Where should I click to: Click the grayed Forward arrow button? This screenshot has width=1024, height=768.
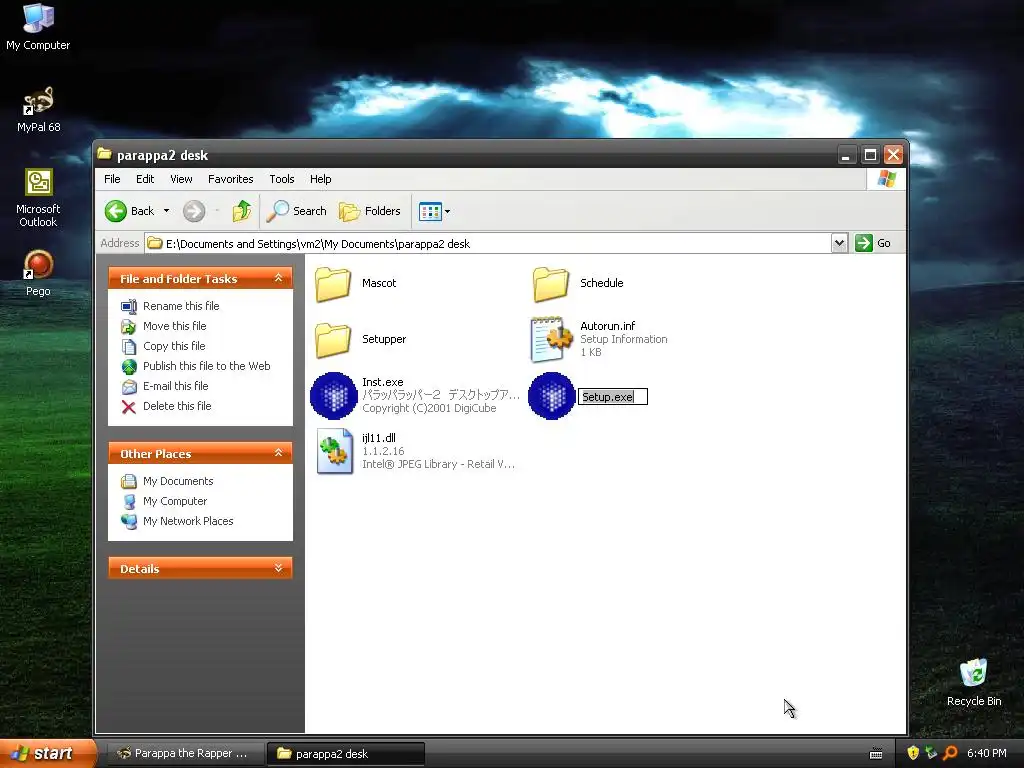194,211
